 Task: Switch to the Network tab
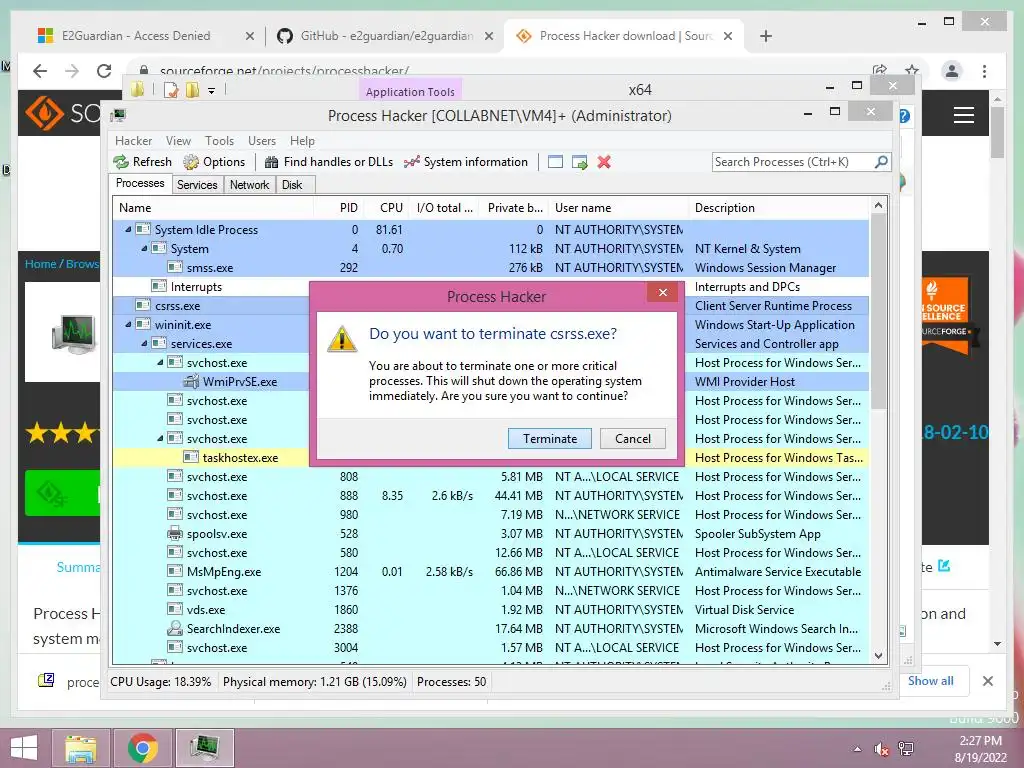click(x=249, y=185)
